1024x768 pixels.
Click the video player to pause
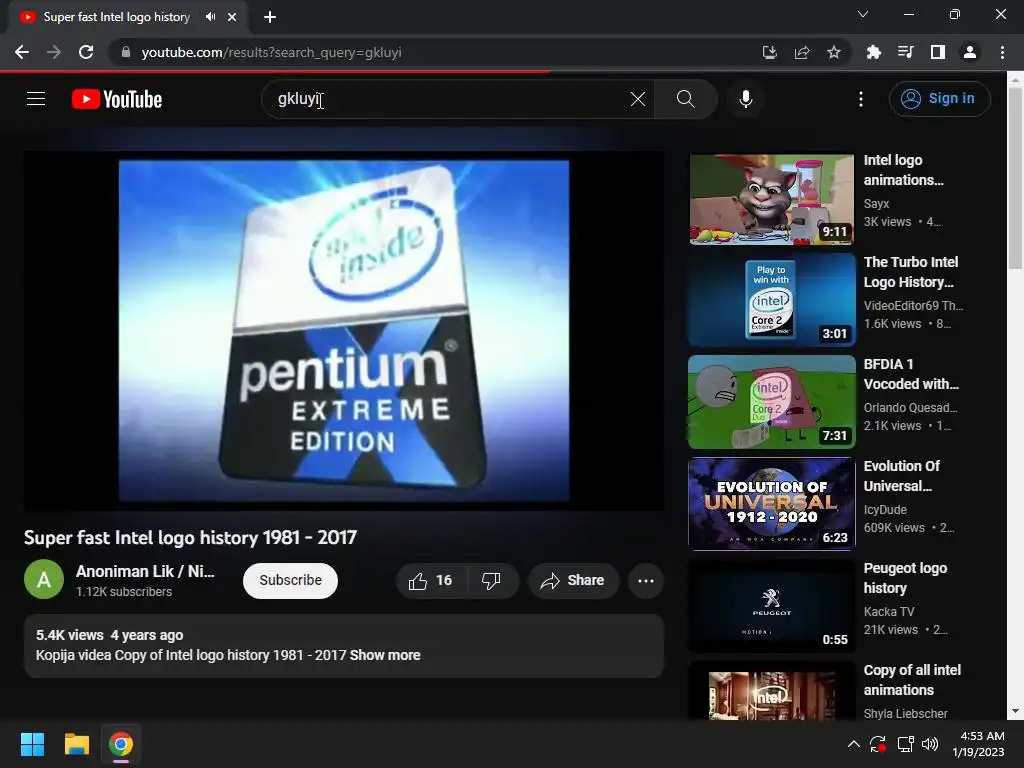(344, 330)
